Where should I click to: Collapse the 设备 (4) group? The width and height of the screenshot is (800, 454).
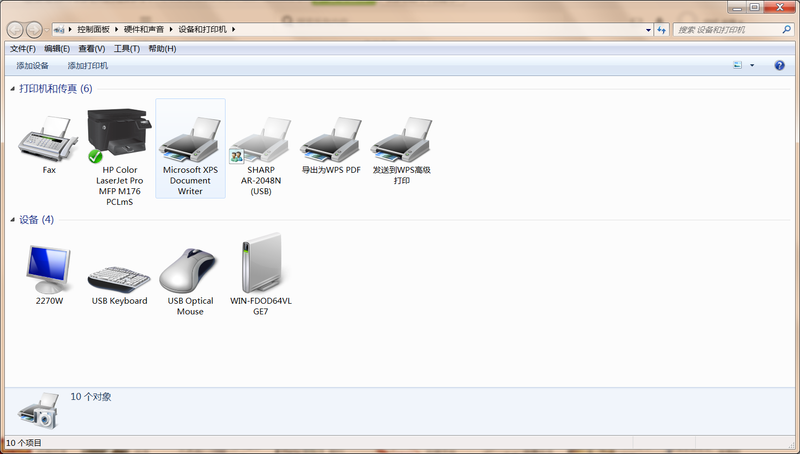coord(13,220)
